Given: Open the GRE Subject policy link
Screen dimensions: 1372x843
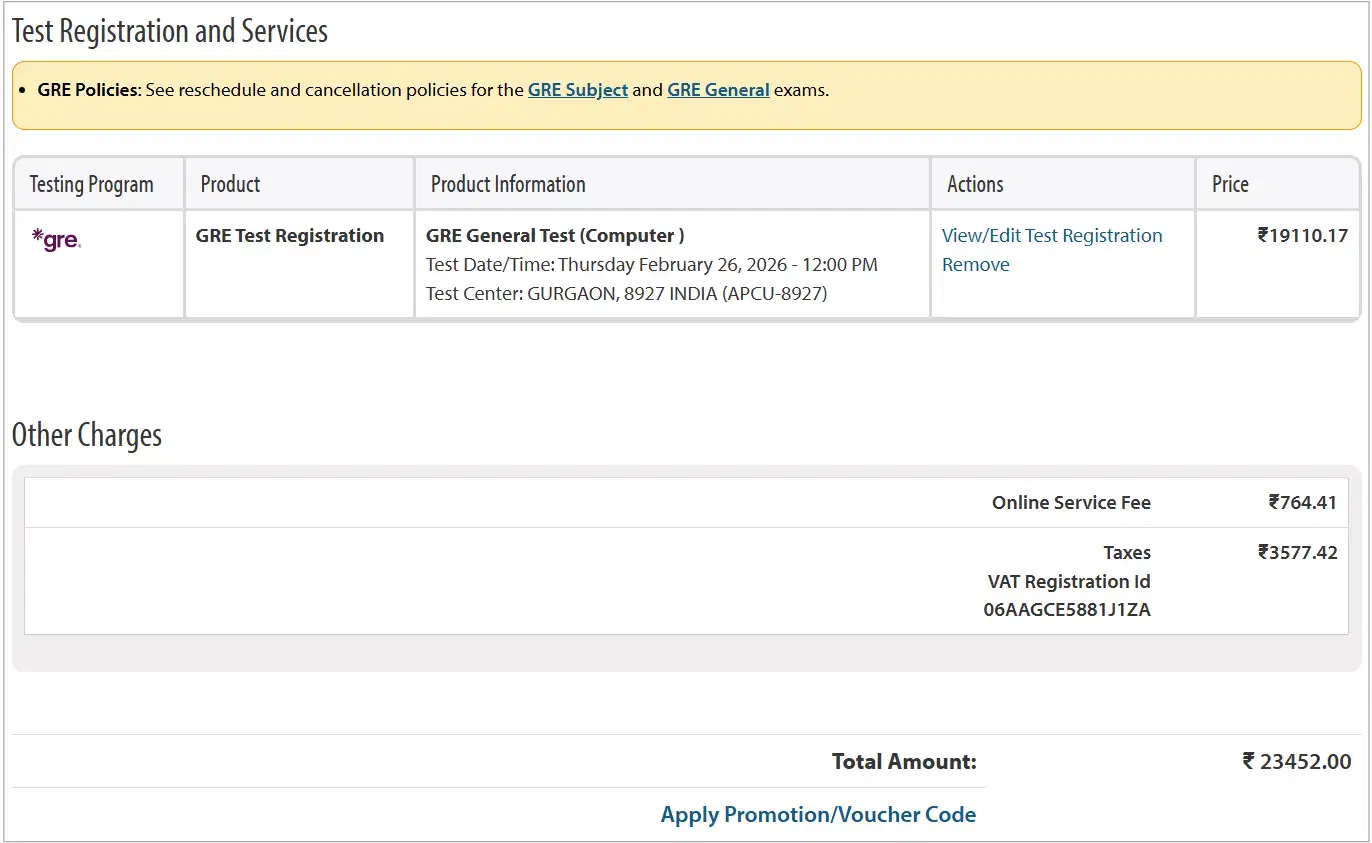Looking at the screenshot, I should 577,90.
